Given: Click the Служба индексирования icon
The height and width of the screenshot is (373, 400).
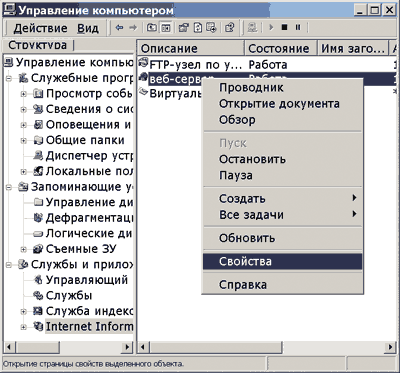Looking at the screenshot, I should 38,311.
